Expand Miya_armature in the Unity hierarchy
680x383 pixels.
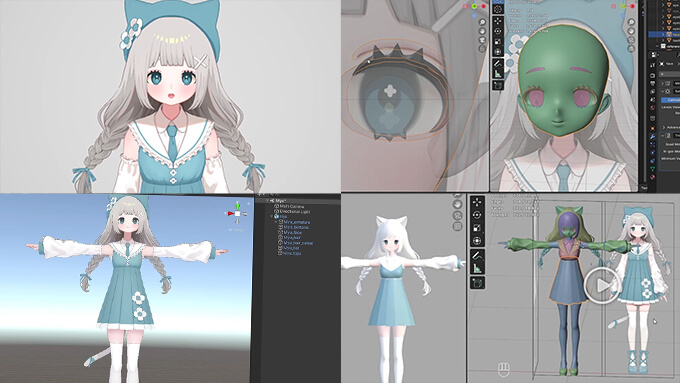tap(275, 222)
